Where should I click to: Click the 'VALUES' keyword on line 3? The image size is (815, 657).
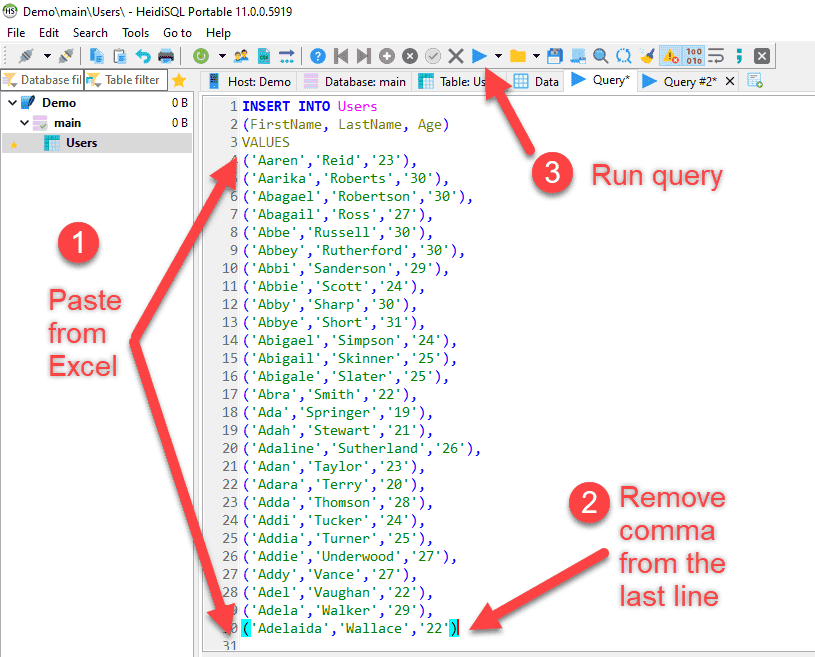(x=266, y=142)
